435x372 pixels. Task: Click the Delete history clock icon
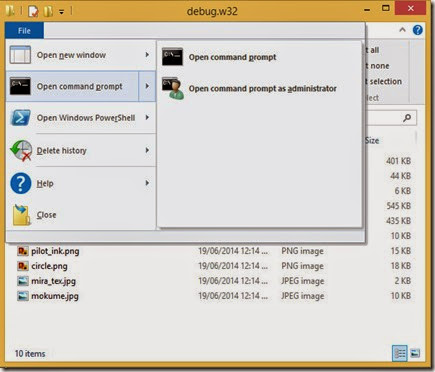(x=21, y=151)
